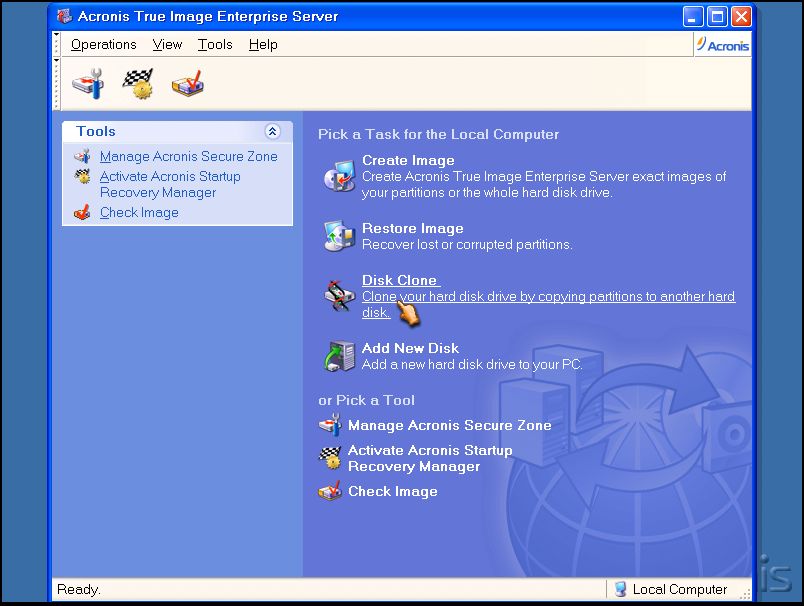Click the Startup Recovery Manager icon in Tools sidebar
Screen dimensions: 804x606
click(x=82, y=177)
